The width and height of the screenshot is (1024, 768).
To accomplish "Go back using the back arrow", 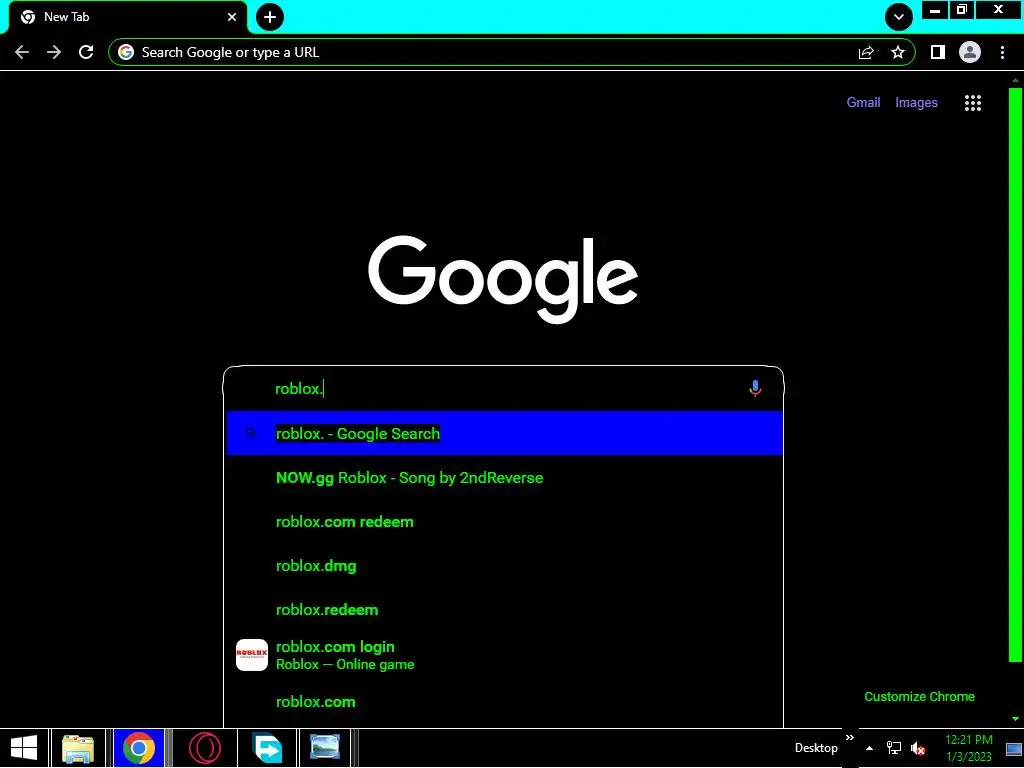I will point(22,52).
